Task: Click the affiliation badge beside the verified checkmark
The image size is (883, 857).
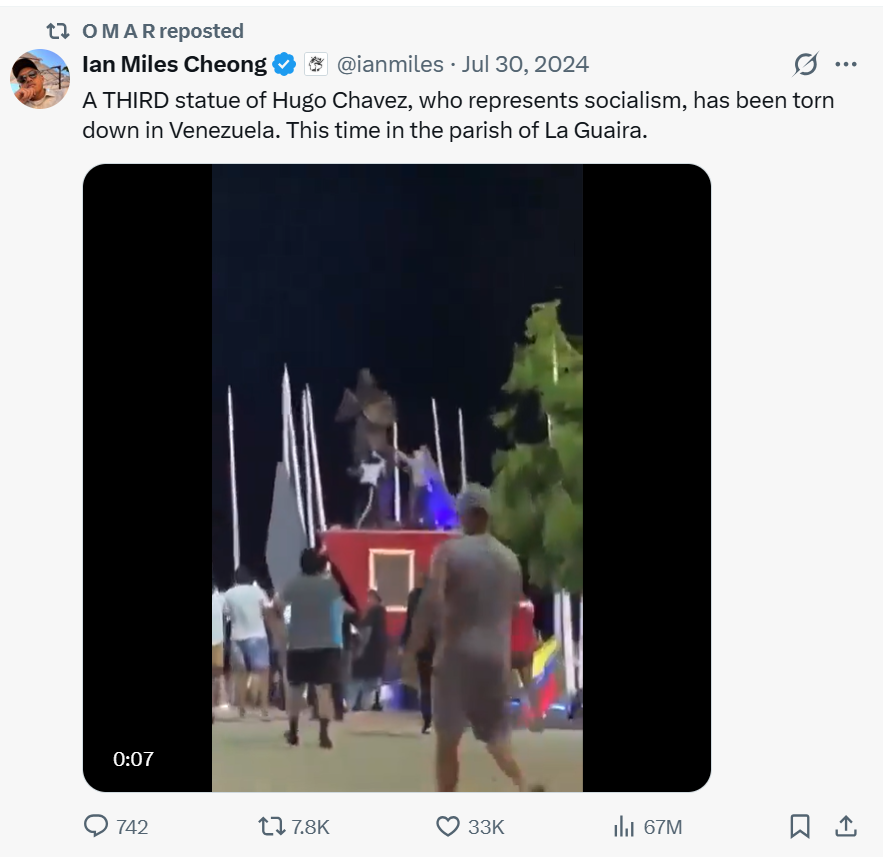Action: coord(315,65)
